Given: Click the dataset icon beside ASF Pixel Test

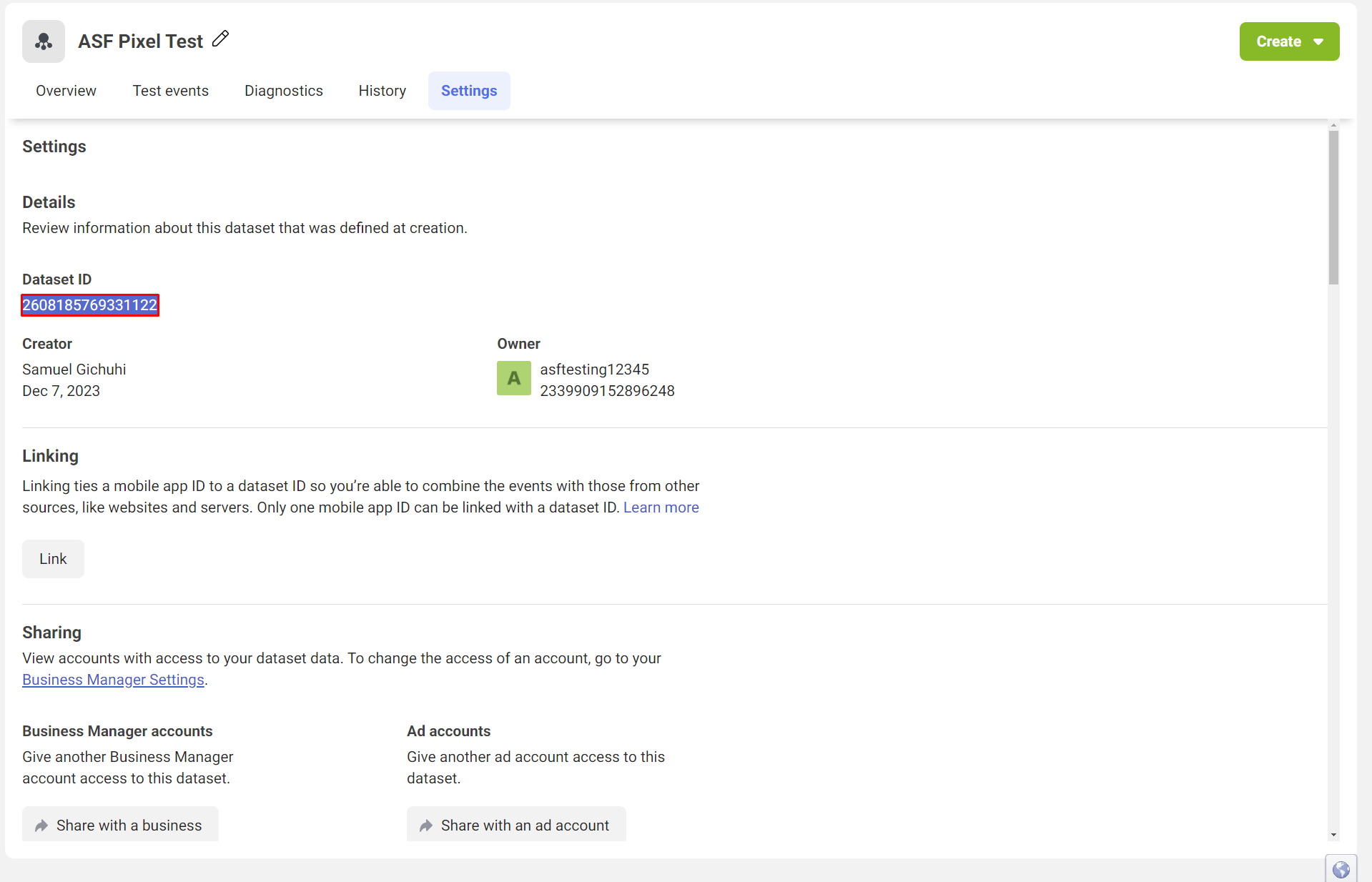Looking at the screenshot, I should pyautogui.click(x=44, y=41).
